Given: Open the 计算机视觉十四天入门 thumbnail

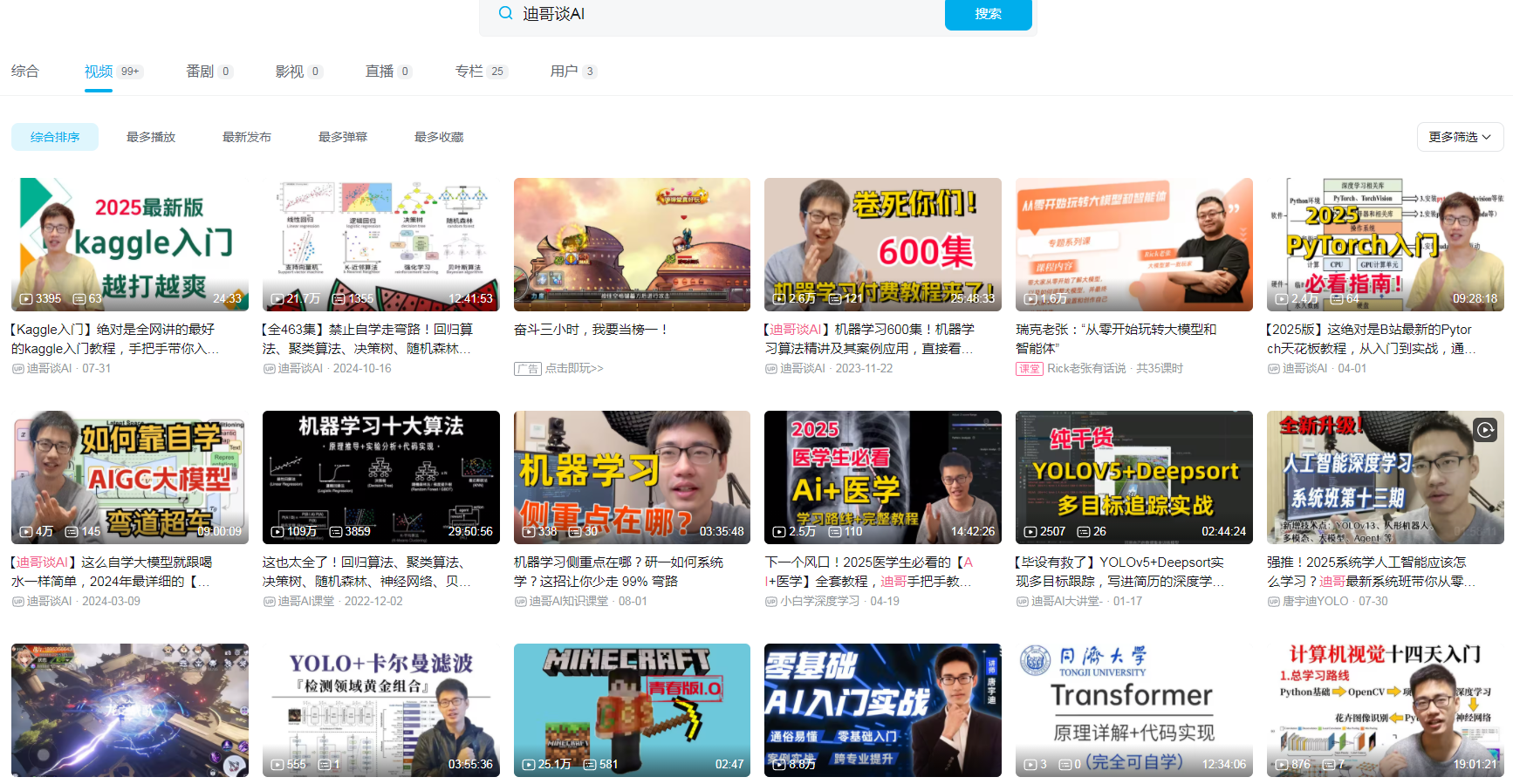Looking at the screenshot, I should (x=1386, y=710).
